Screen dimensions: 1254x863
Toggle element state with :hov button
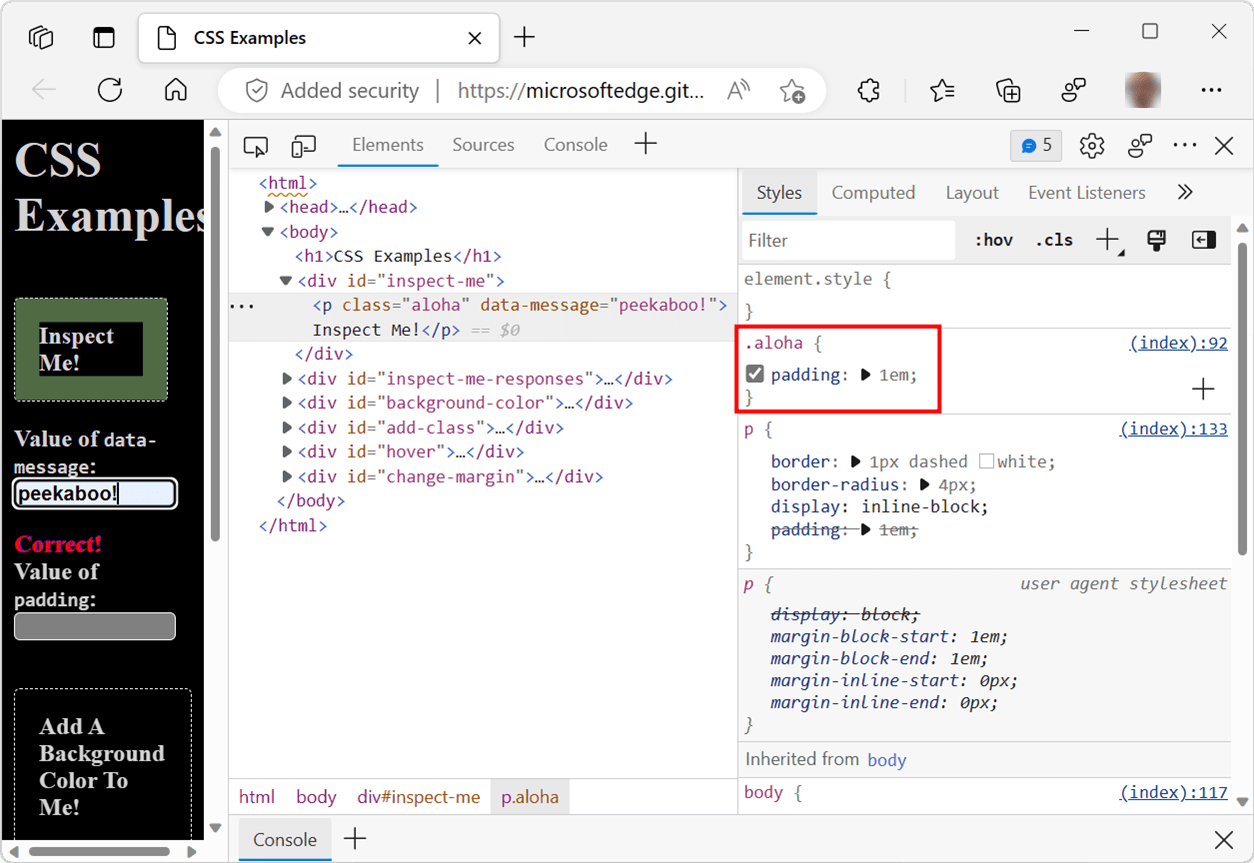click(x=992, y=240)
